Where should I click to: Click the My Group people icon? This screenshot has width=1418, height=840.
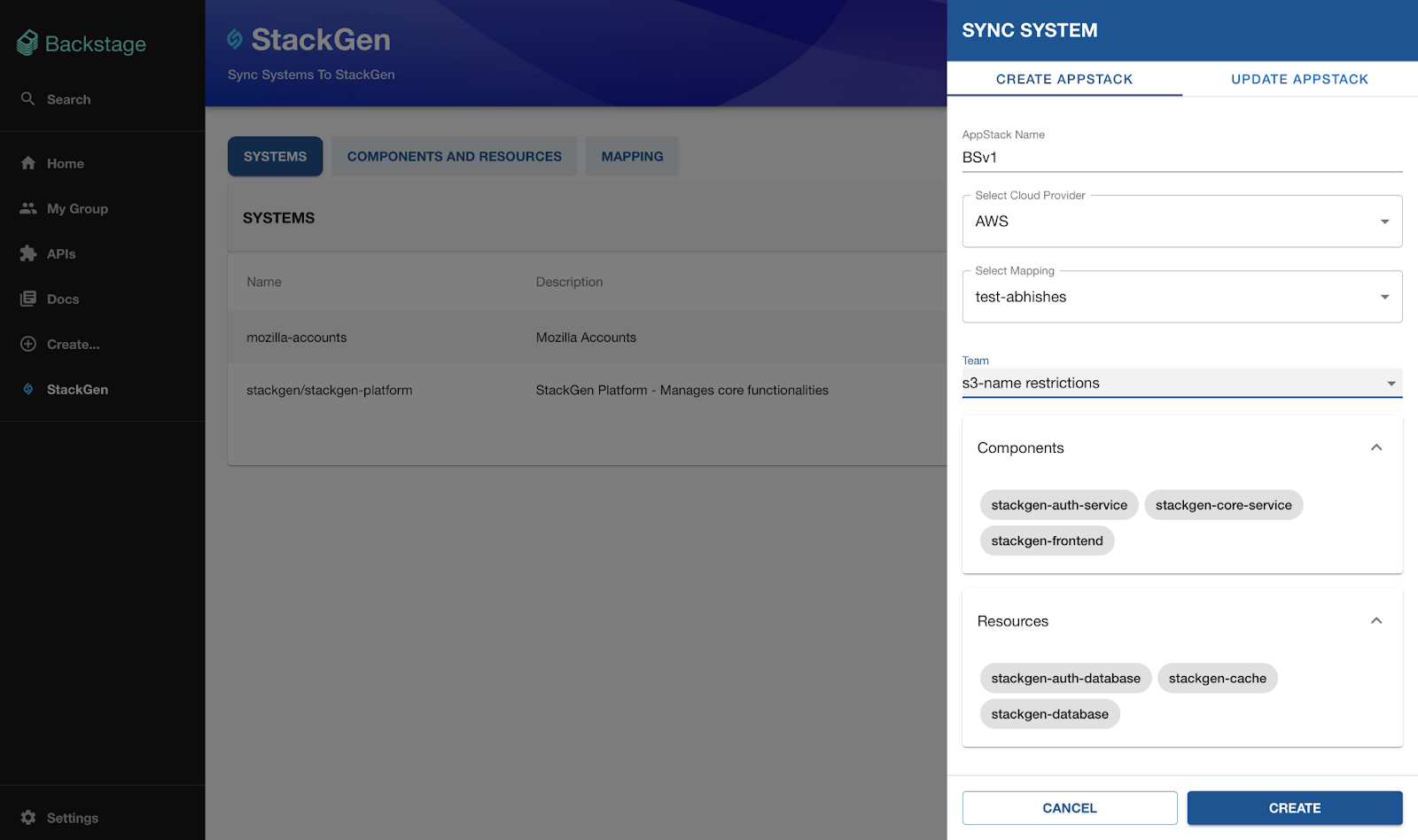coord(28,208)
